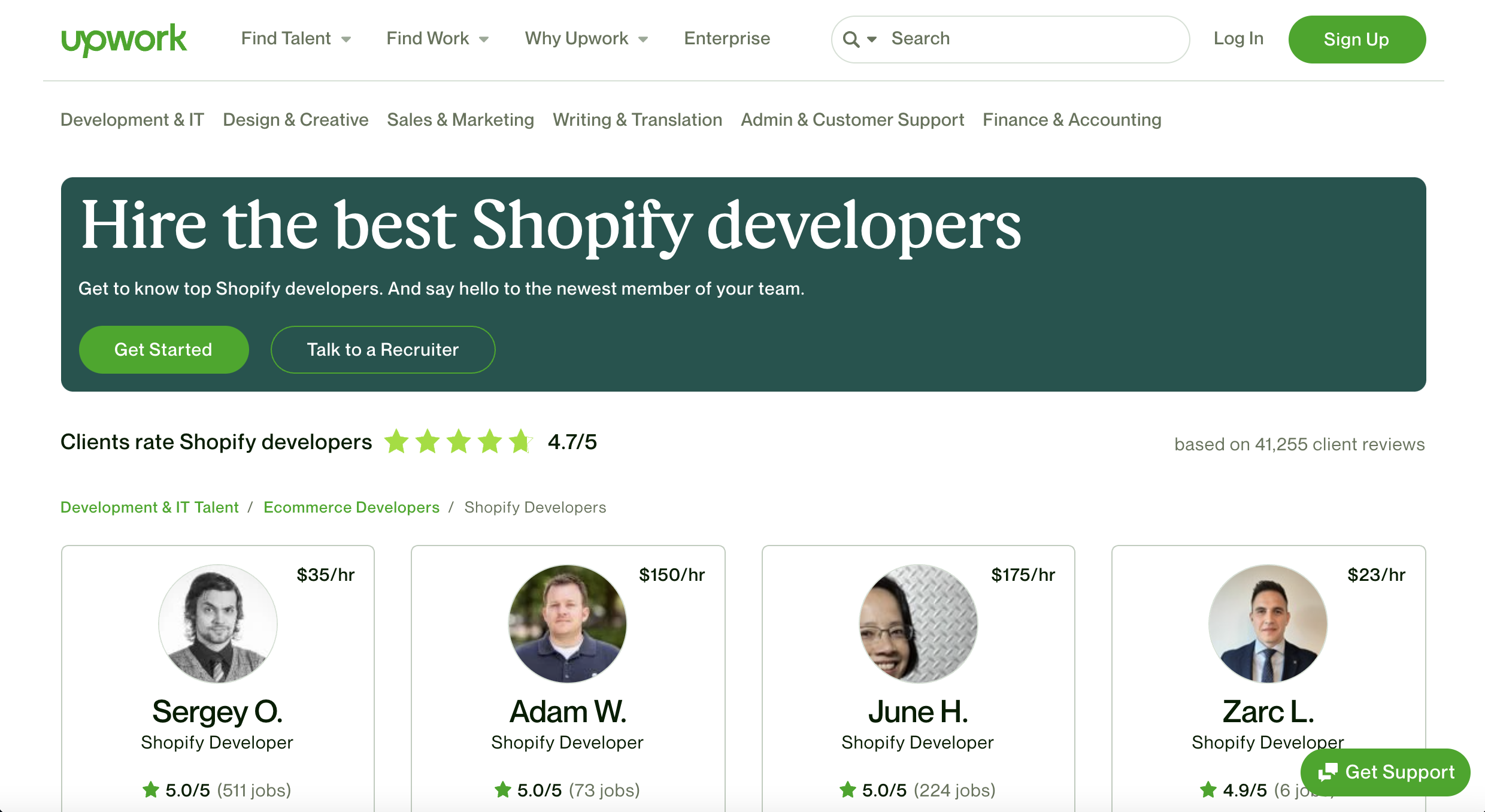1485x812 pixels.
Task: Click the $175/hr rate
Action: [x=1023, y=575]
